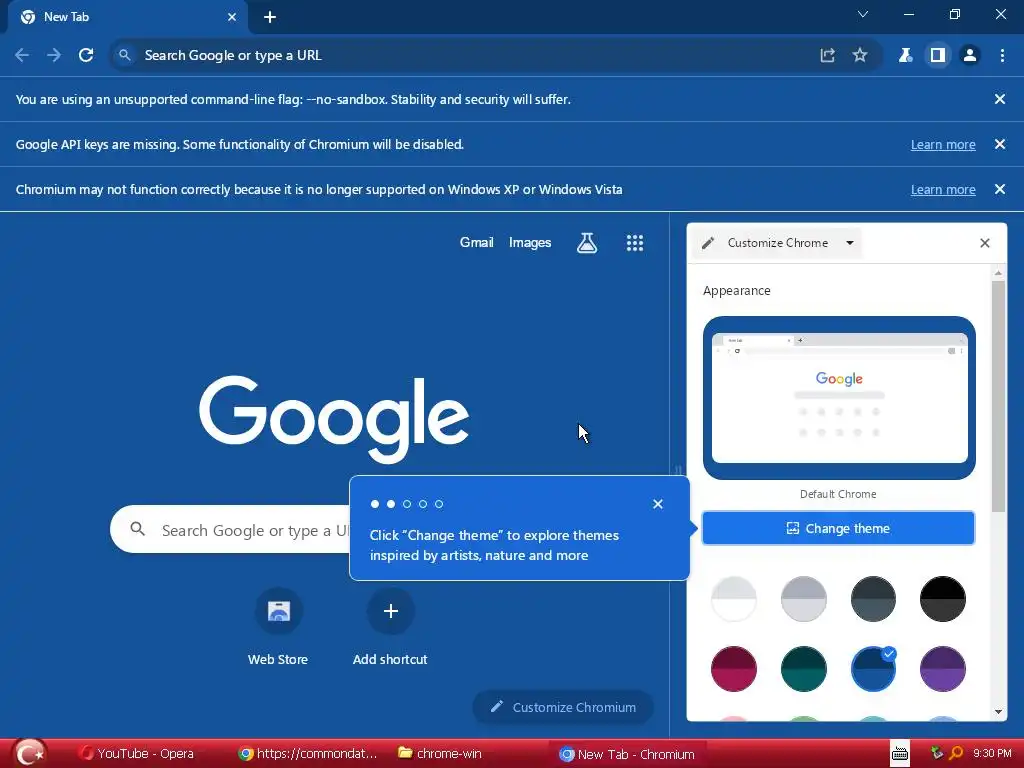Open Learn more for missing API keys
Screen dimensions: 1024x768
click(x=943, y=144)
